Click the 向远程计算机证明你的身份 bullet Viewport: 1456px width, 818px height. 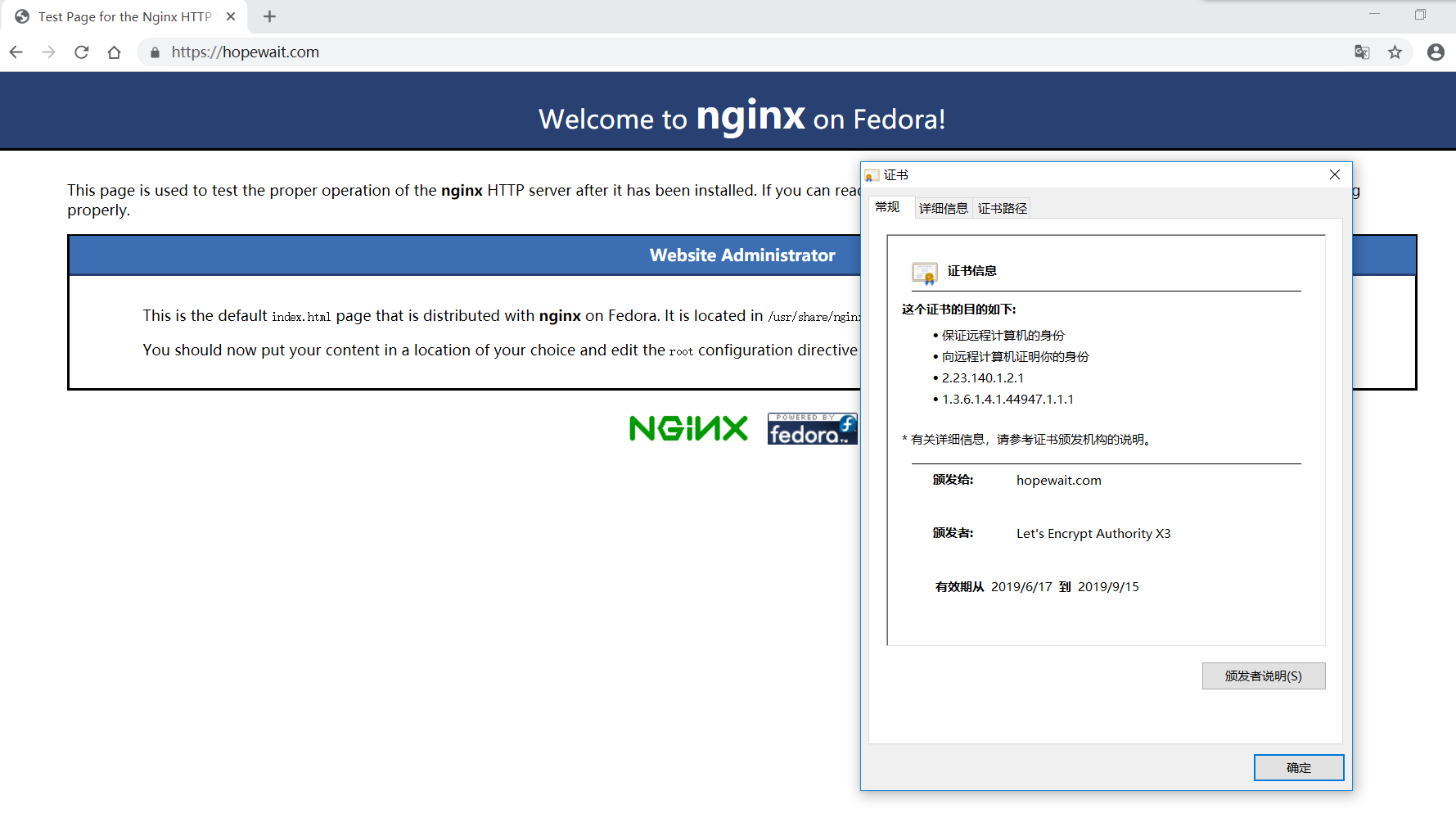click(x=1016, y=357)
